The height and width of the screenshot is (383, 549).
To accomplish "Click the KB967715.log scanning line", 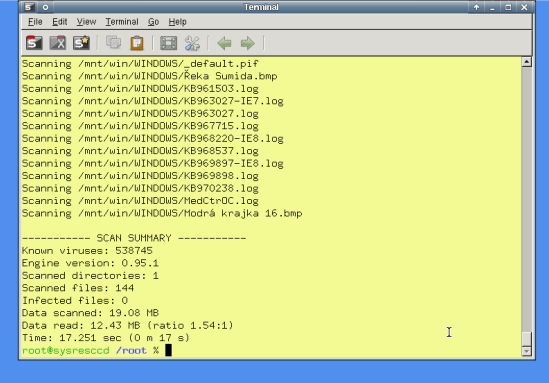I will 140,126.
